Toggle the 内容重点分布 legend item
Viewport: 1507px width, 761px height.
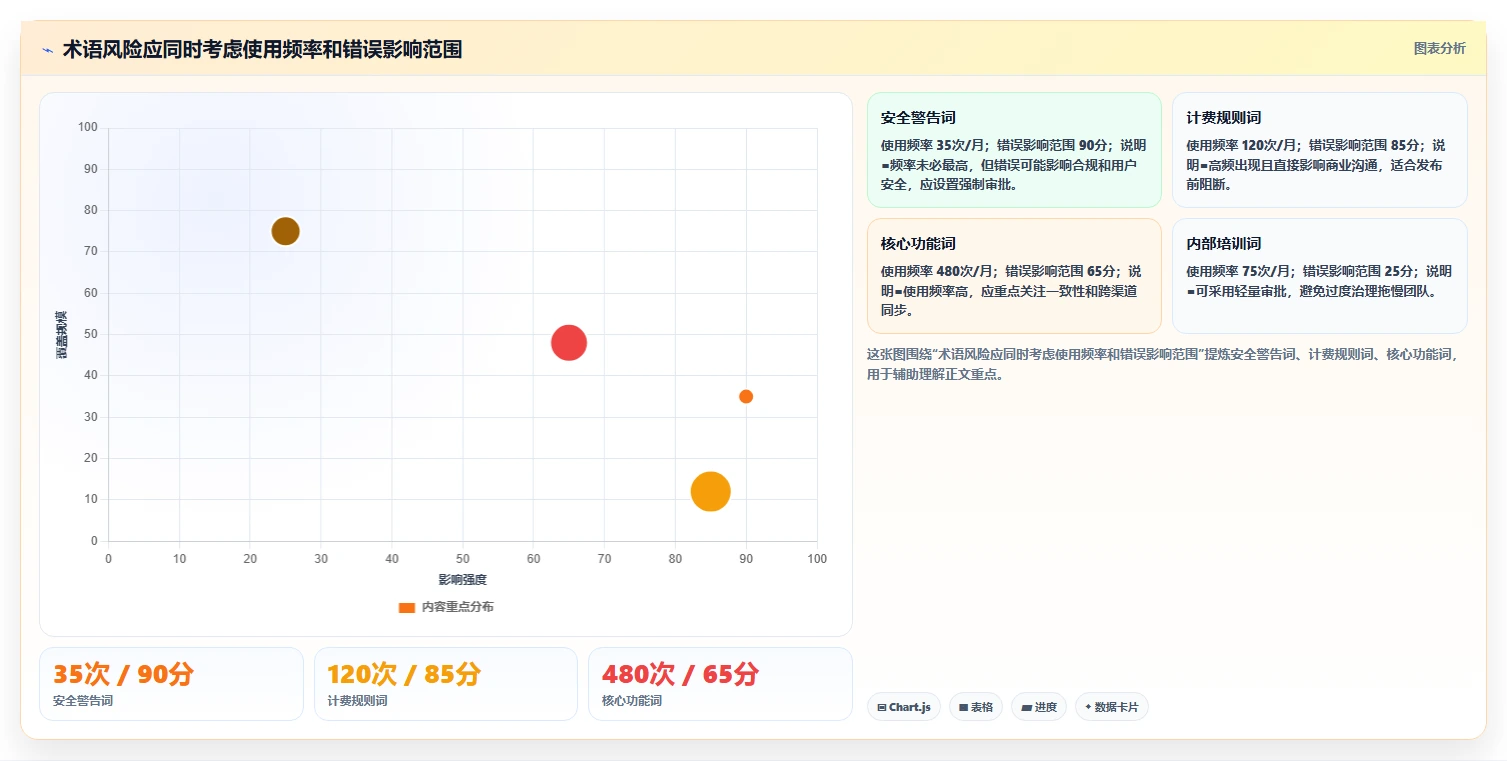point(445,607)
